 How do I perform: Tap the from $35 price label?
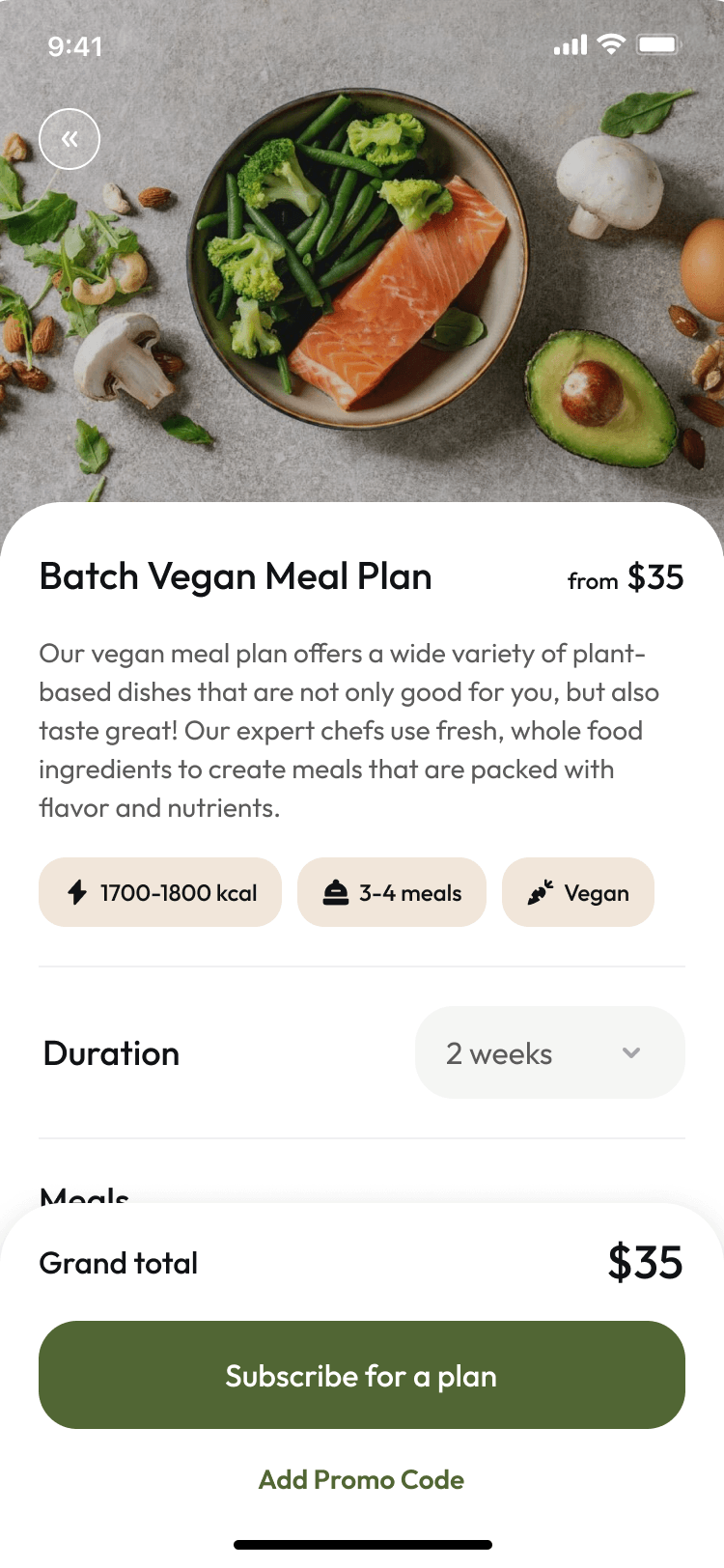[626, 578]
